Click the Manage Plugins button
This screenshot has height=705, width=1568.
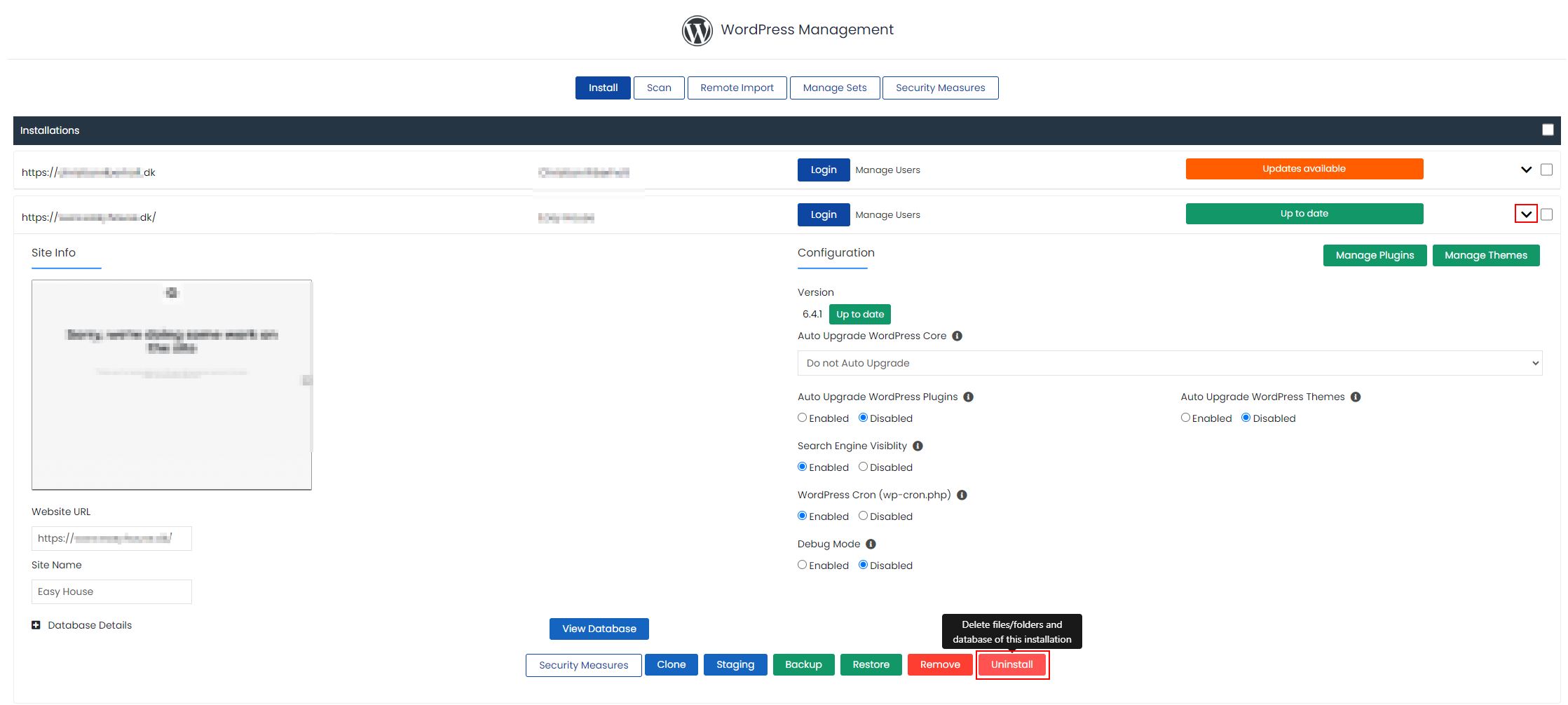pyautogui.click(x=1374, y=256)
